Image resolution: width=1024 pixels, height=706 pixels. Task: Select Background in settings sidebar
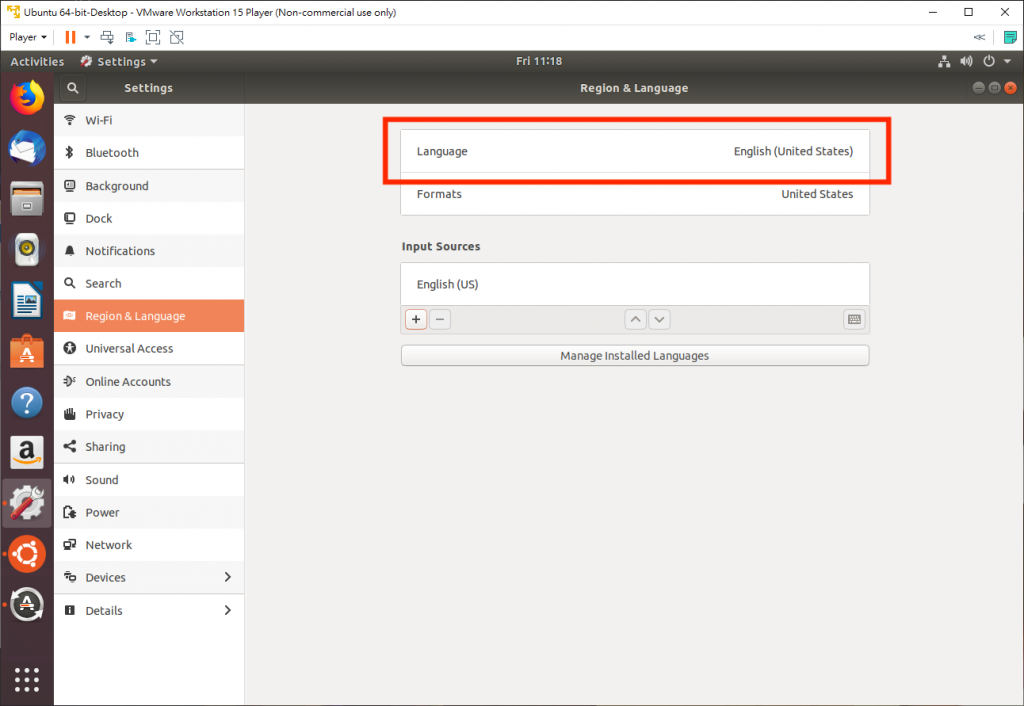(150, 186)
